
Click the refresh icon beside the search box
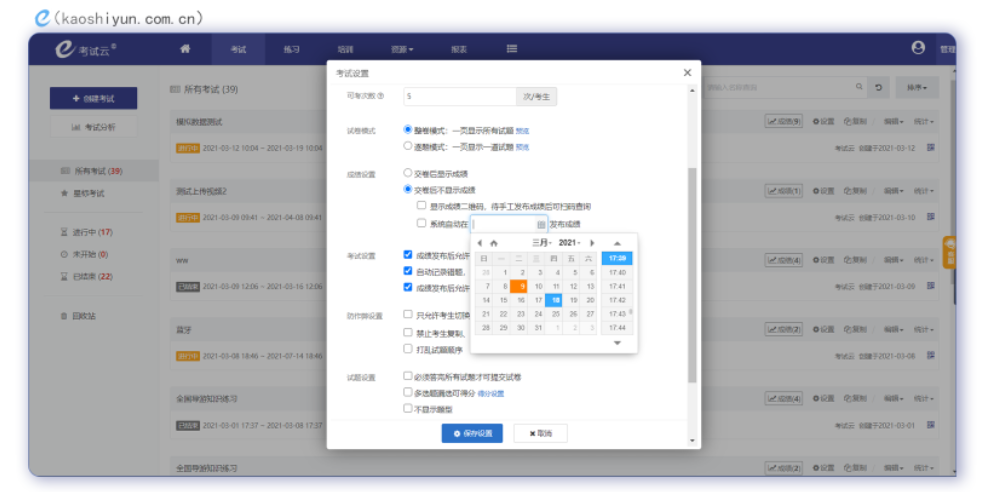point(879,88)
